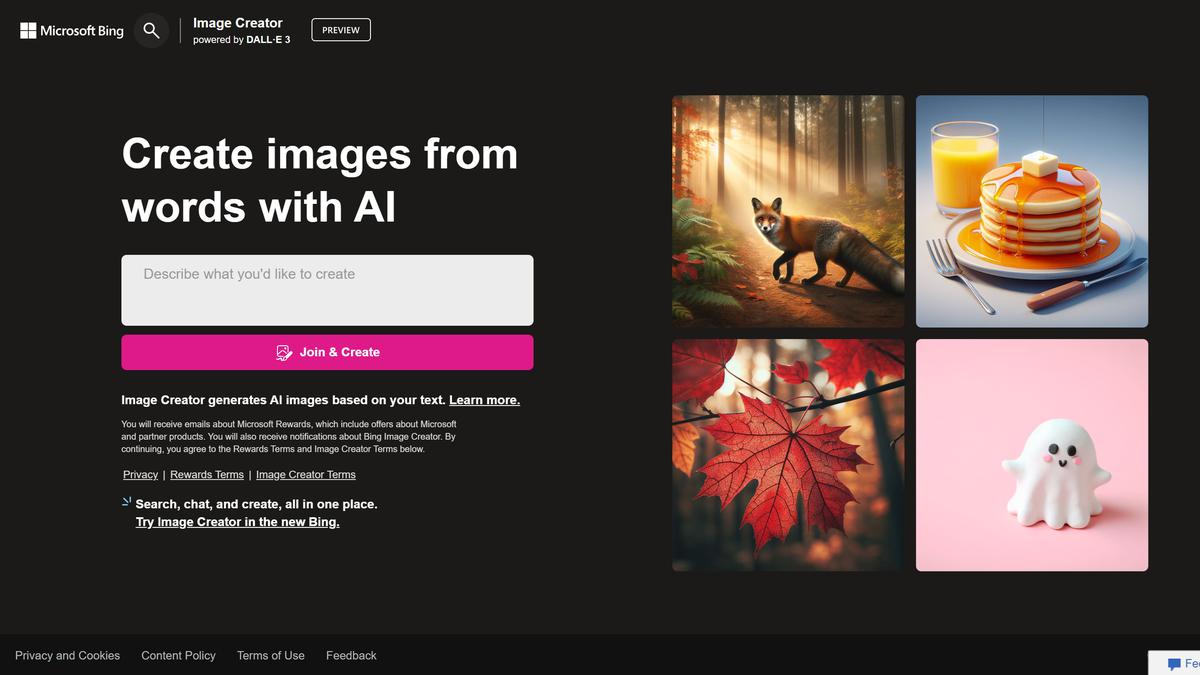Open the blue Feedback speech bubble widget
The width and height of the screenshot is (1200, 675).
point(1180,663)
